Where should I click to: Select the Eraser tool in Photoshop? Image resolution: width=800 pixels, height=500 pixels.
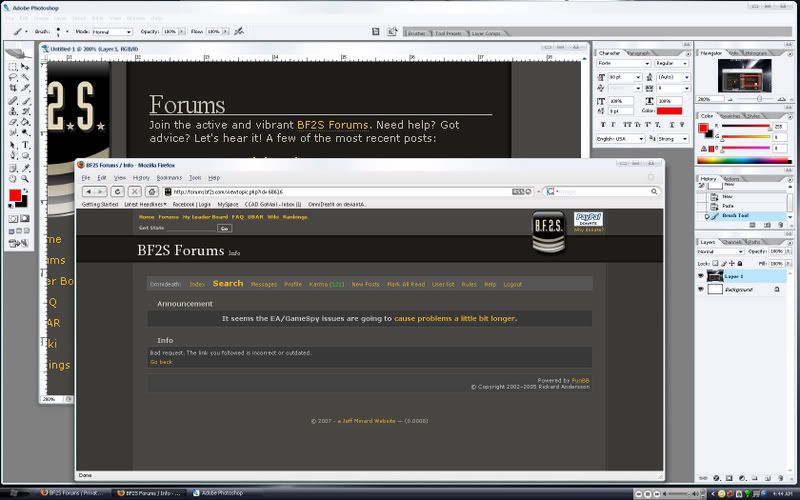[13, 122]
